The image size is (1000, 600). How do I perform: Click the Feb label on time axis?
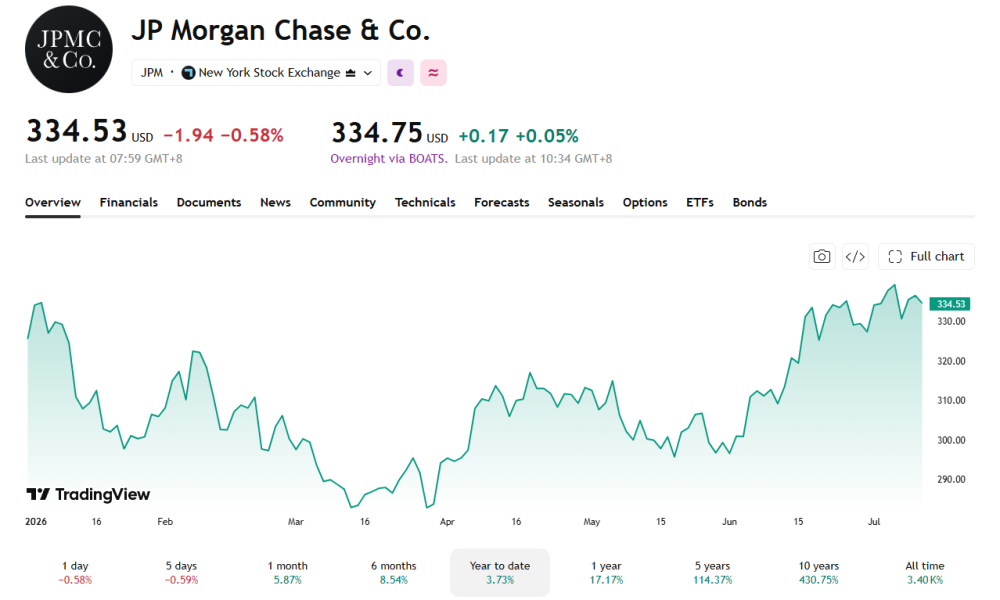(165, 522)
